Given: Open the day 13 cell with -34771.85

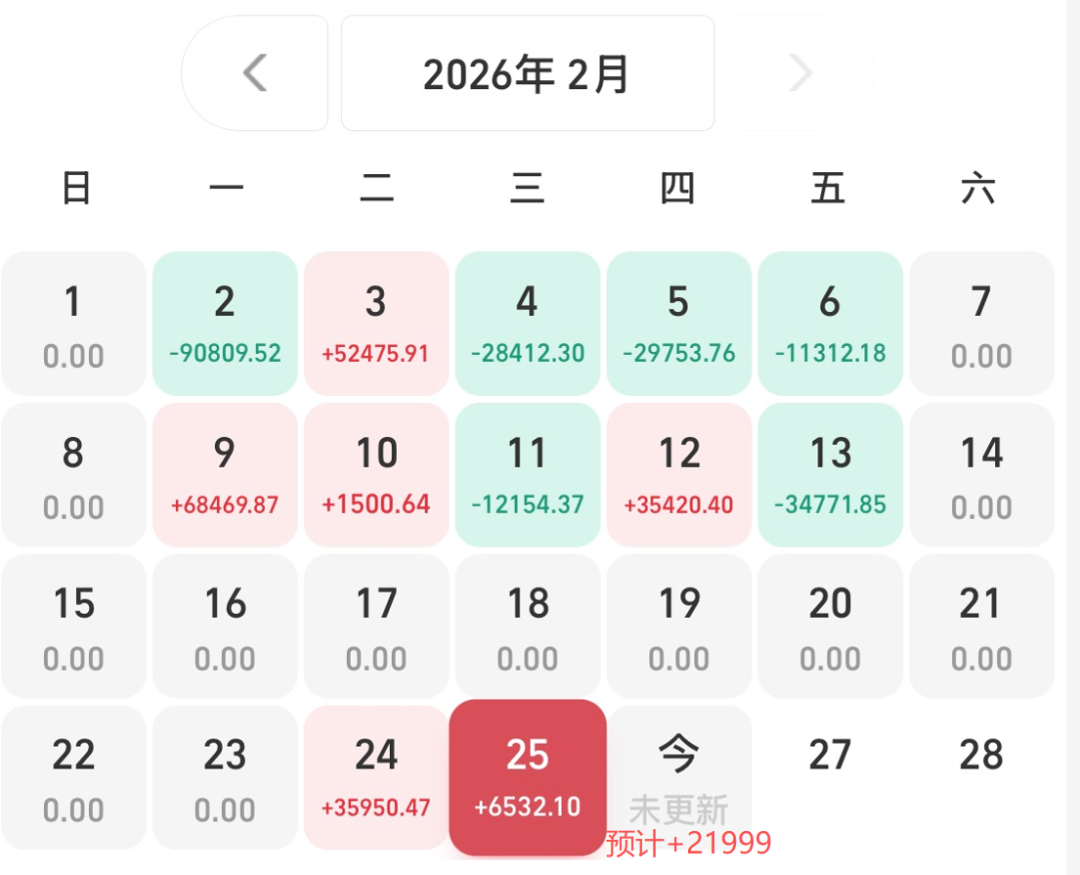Looking at the screenshot, I should tap(831, 475).
